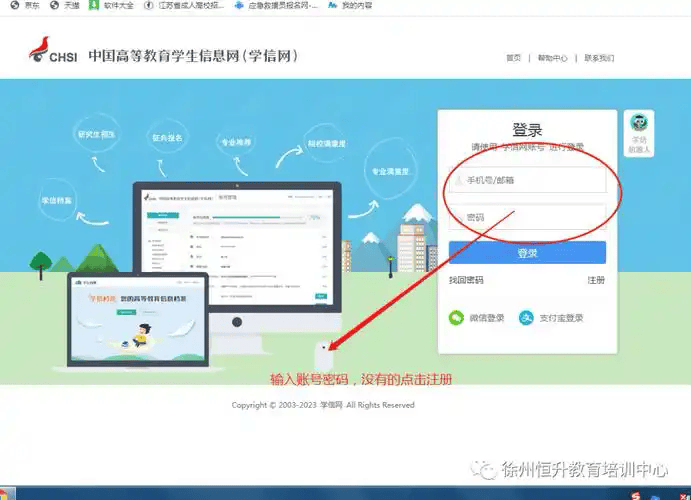Click the 找回密码 link
691x500 pixels.
coord(466,280)
